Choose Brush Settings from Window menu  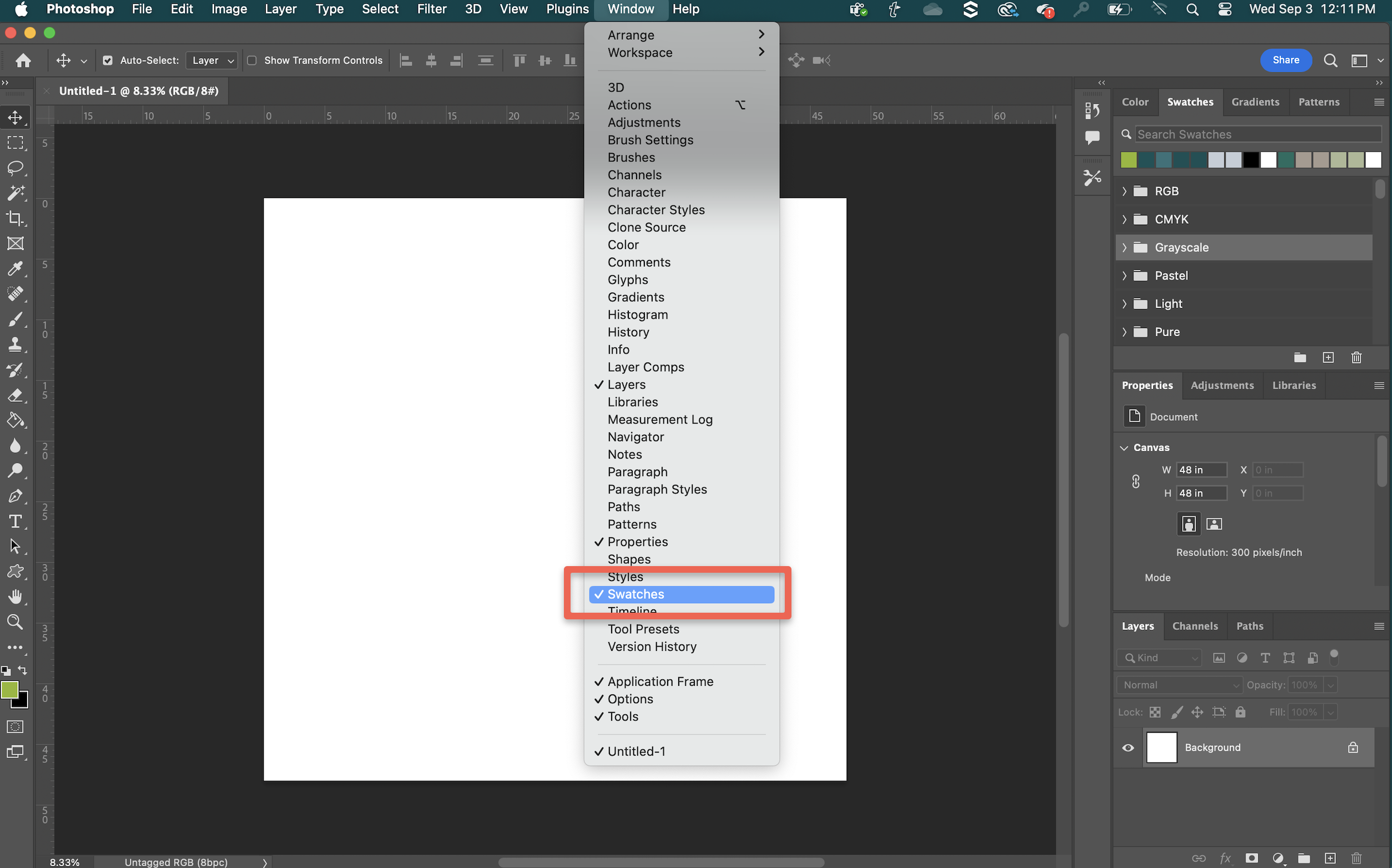coord(682,140)
